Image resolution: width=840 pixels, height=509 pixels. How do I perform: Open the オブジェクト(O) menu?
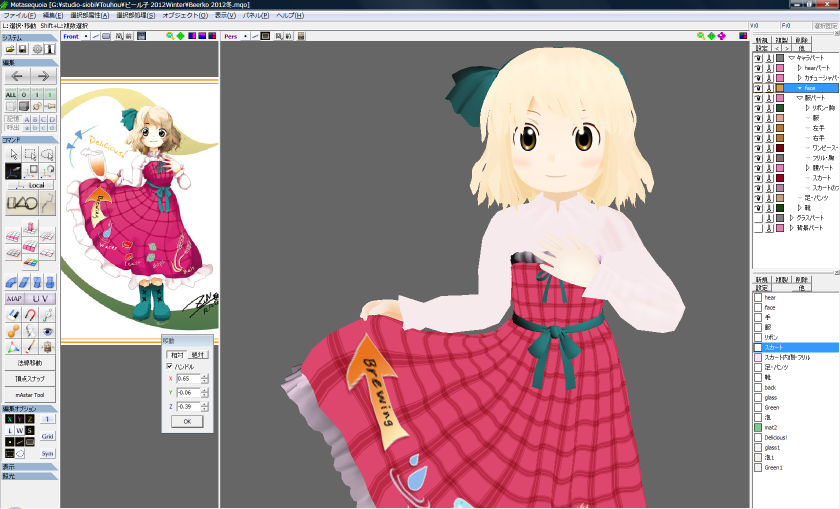click(185, 16)
